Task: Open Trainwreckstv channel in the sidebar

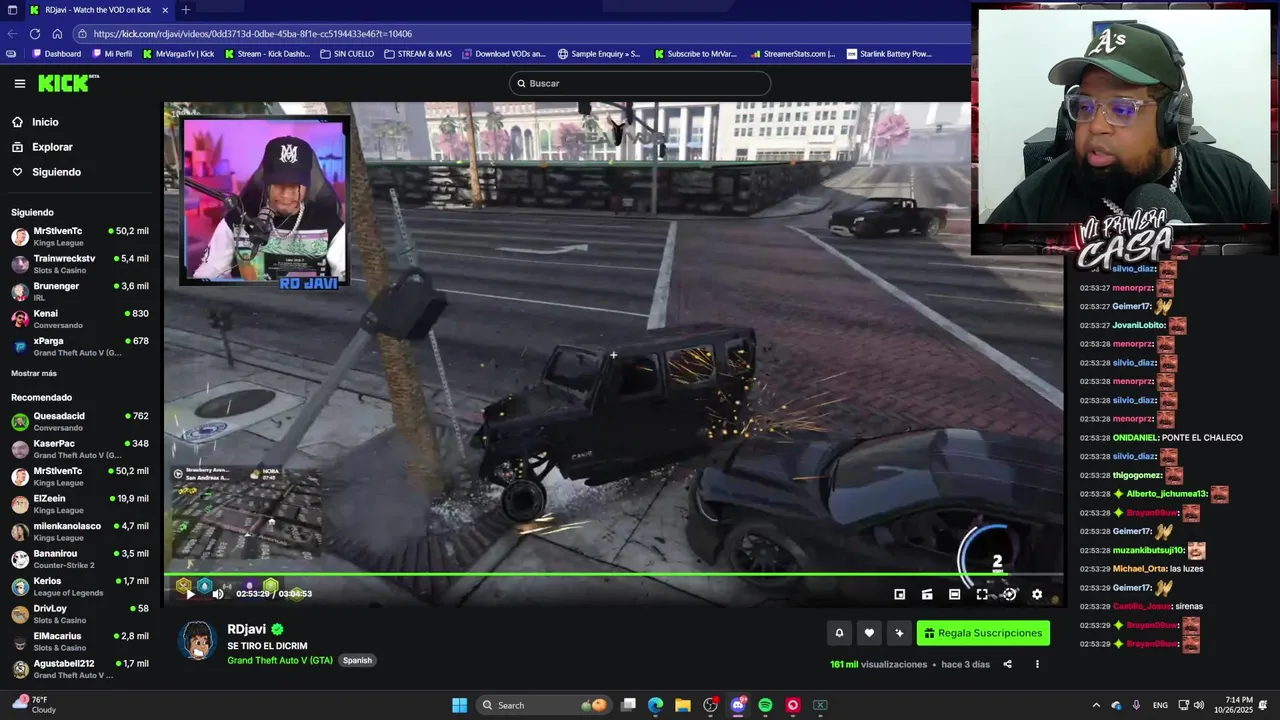Action: pyautogui.click(x=80, y=264)
